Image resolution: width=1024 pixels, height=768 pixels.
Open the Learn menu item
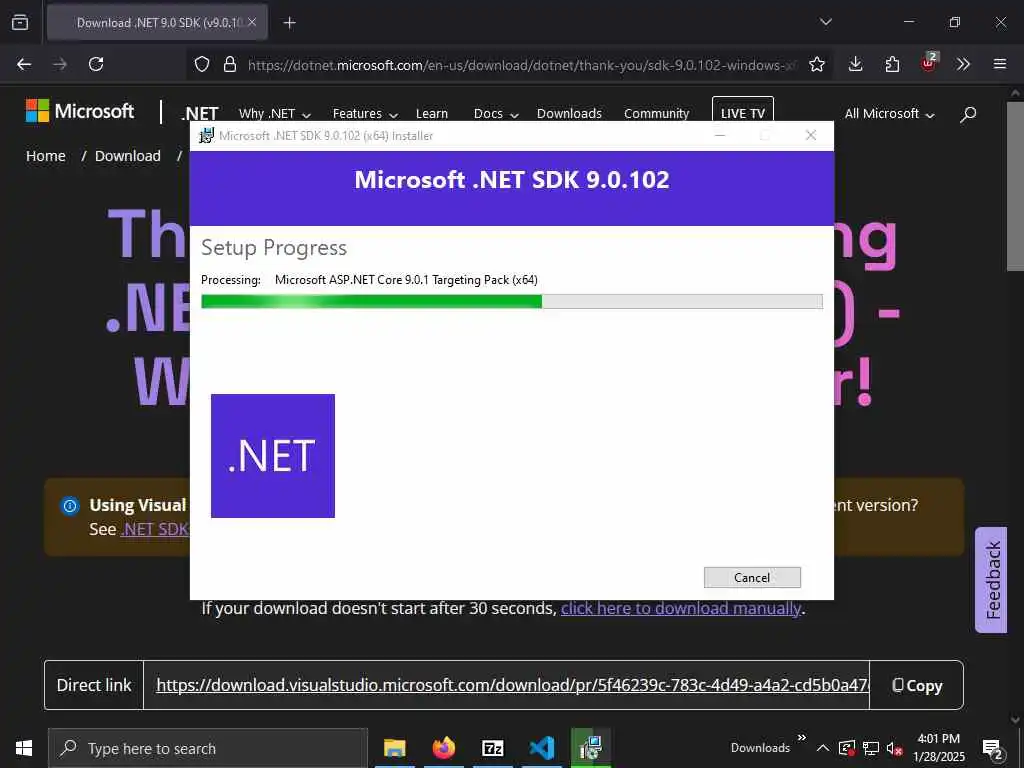432,114
